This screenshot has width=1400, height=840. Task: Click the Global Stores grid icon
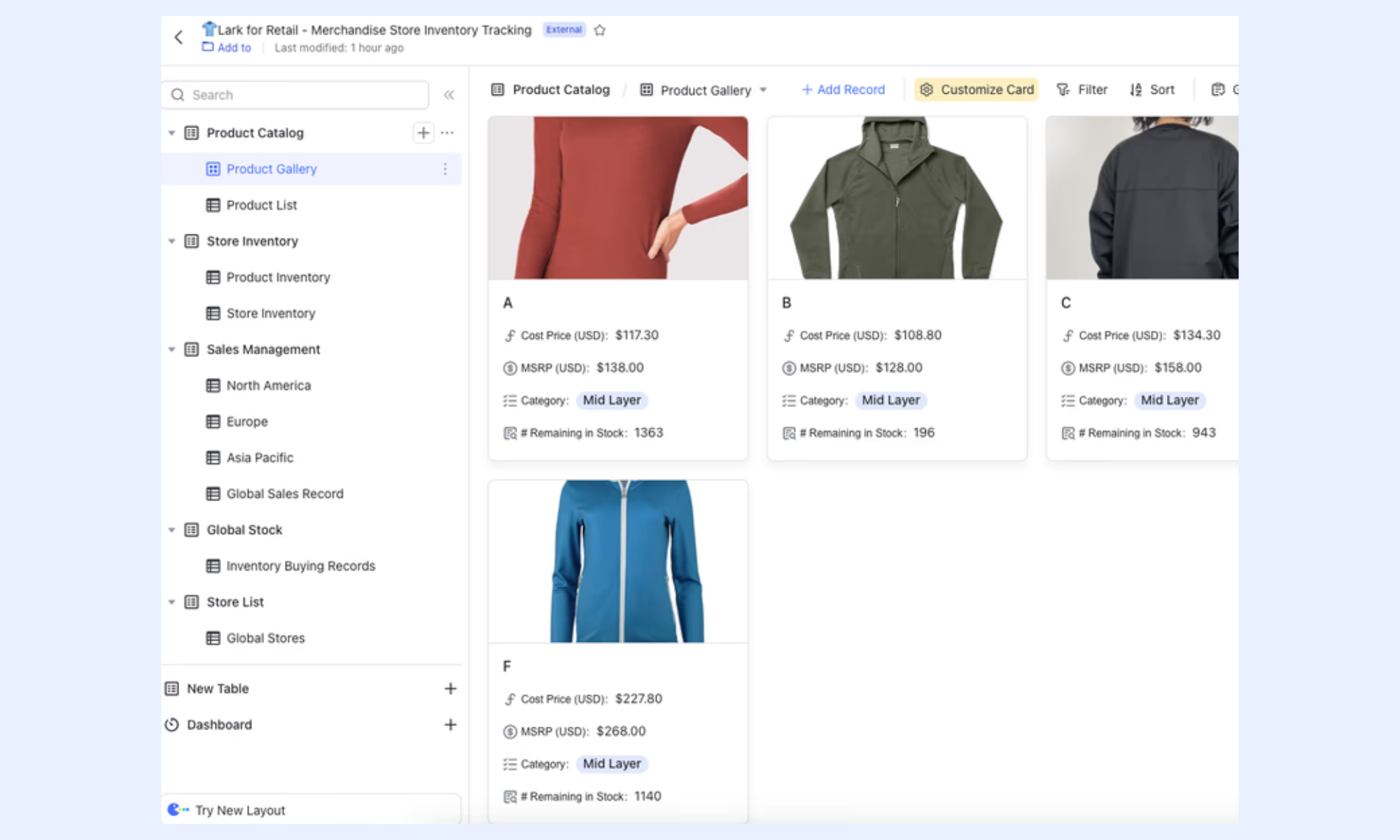(213, 638)
